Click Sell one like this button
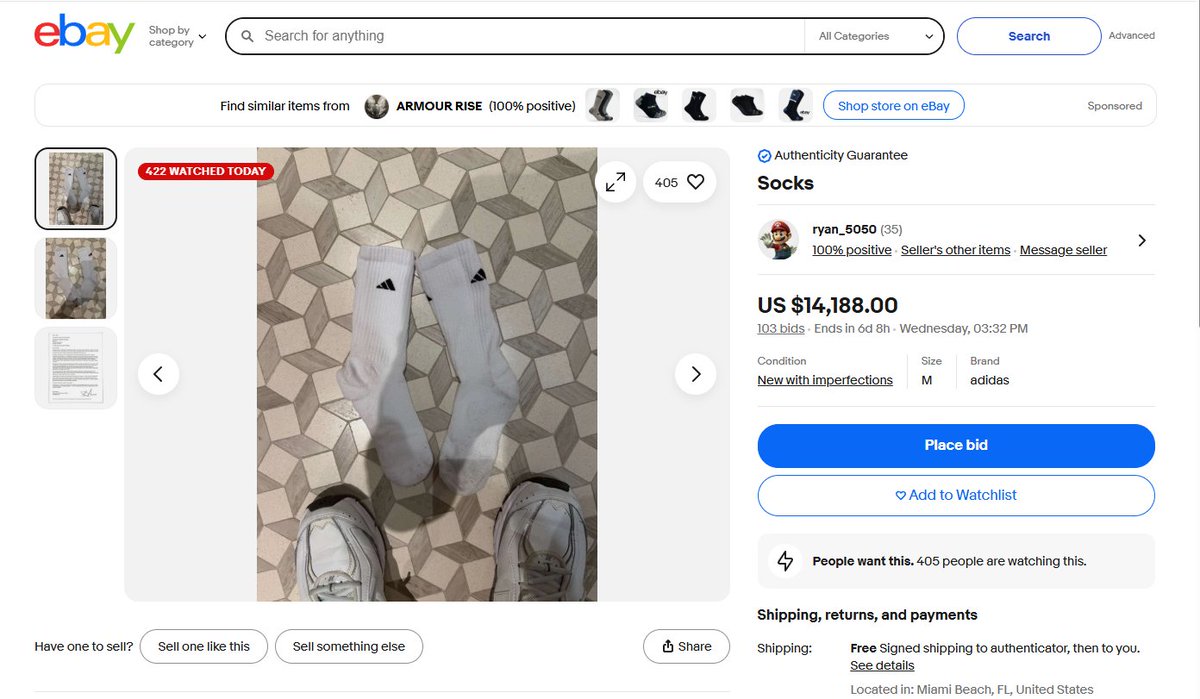Screen dimensions: 1200x699 pos(204,646)
